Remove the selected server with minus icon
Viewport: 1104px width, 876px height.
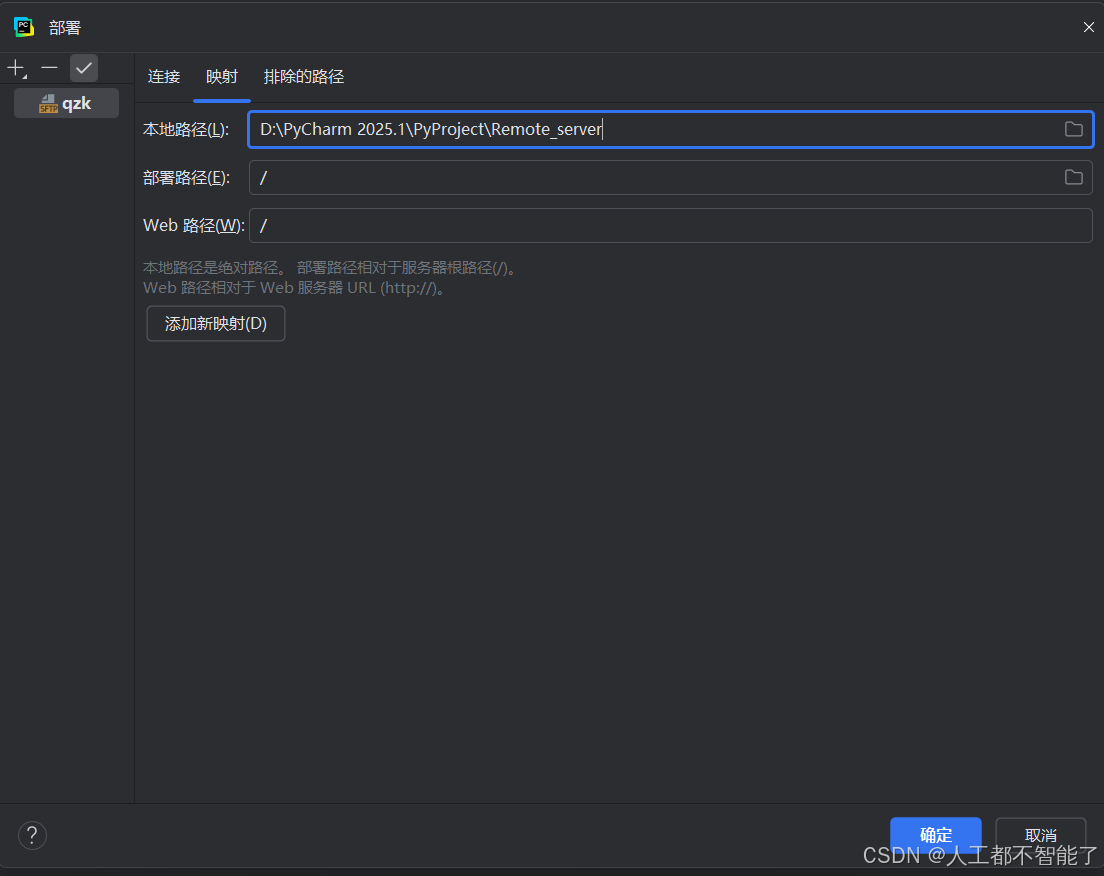pos(50,68)
